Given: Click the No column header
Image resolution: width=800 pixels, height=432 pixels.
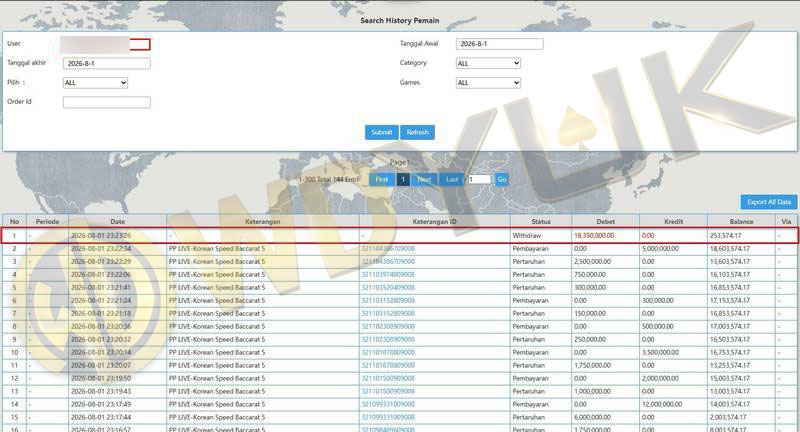Looking at the screenshot, I should click(x=14, y=221).
